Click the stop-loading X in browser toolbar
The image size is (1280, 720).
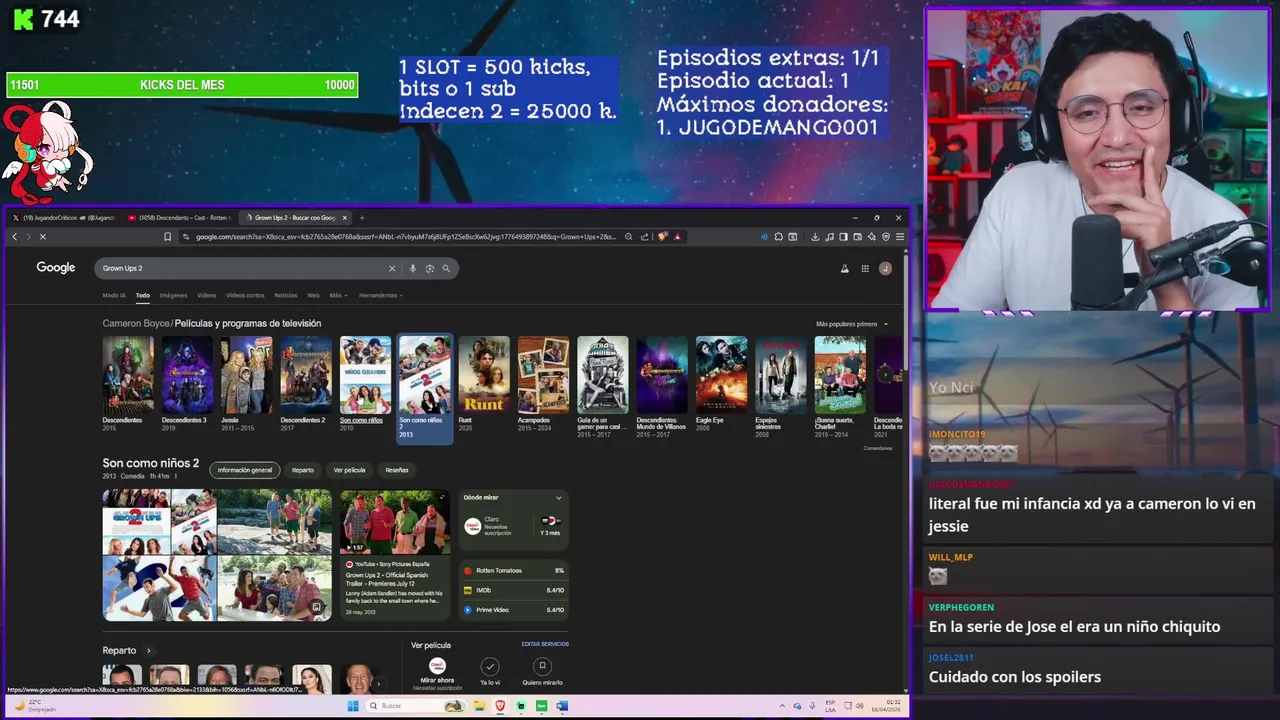(x=42, y=237)
